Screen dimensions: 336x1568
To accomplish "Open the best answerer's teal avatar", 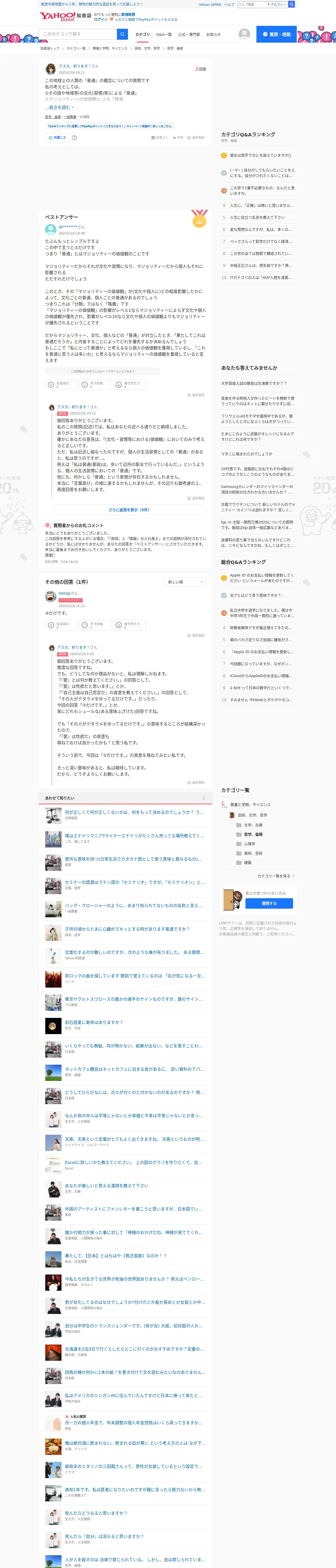I will pyautogui.click(x=51, y=229).
